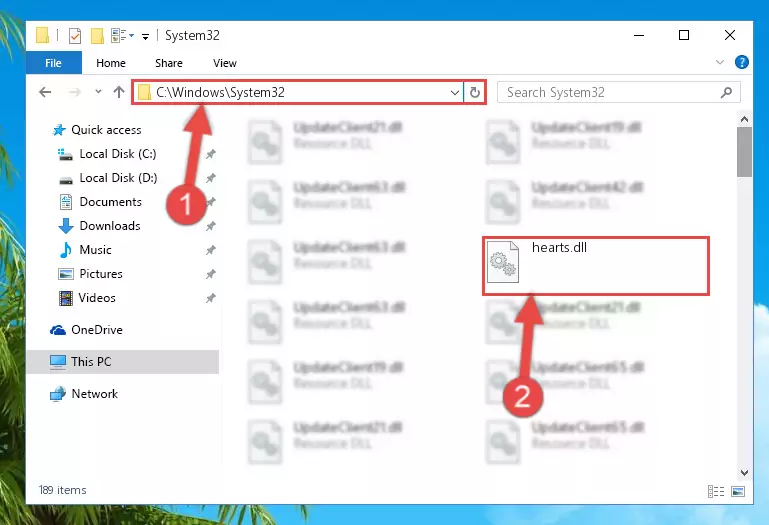Click the hearts.dll gear file icon
This screenshot has width=769, height=525.
(503, 262)
